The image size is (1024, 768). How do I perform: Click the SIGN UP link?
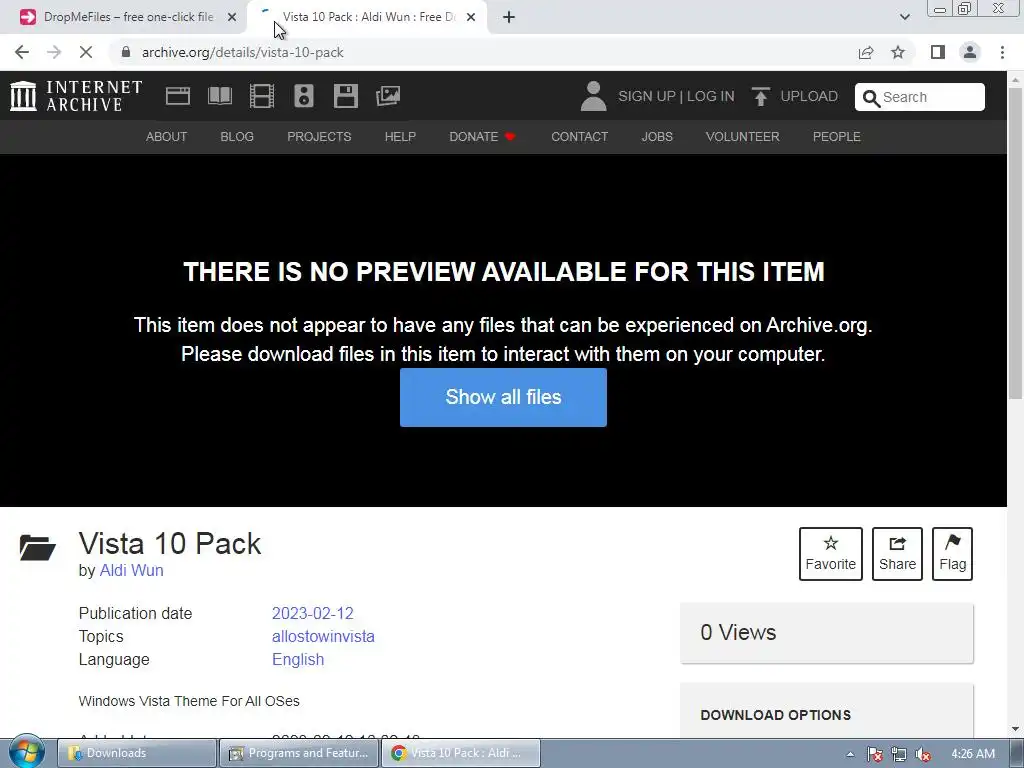coord(647,96)
